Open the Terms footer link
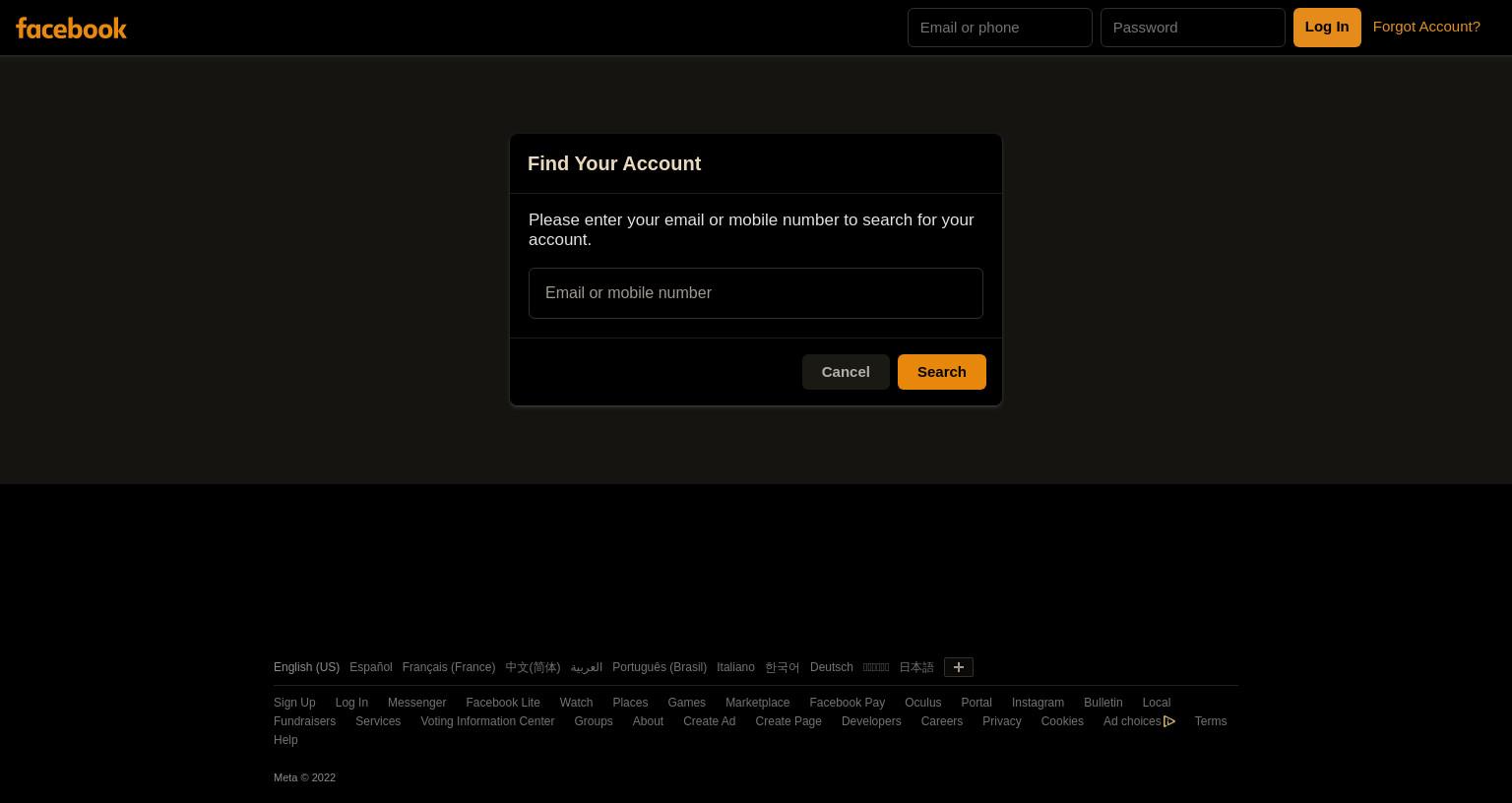 pos(1211,721)
